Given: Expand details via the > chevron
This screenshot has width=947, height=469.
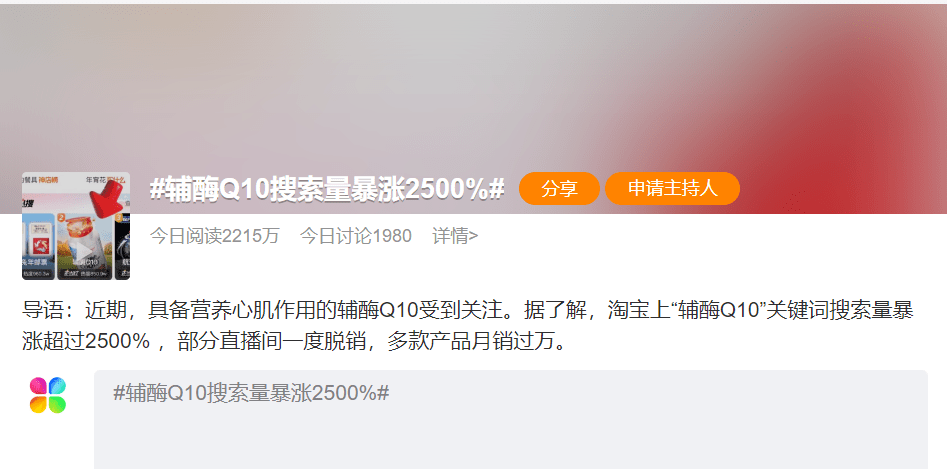Looking at the screenshot, I should point(474,236).
